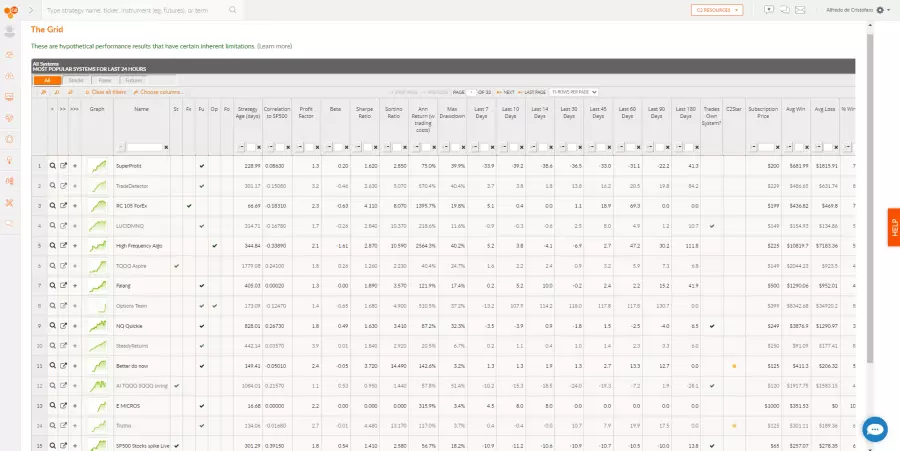Viewport: 900px width, 451px height.
Task: Click the plus icon in SuperProfit row
Action: point(75,166)
